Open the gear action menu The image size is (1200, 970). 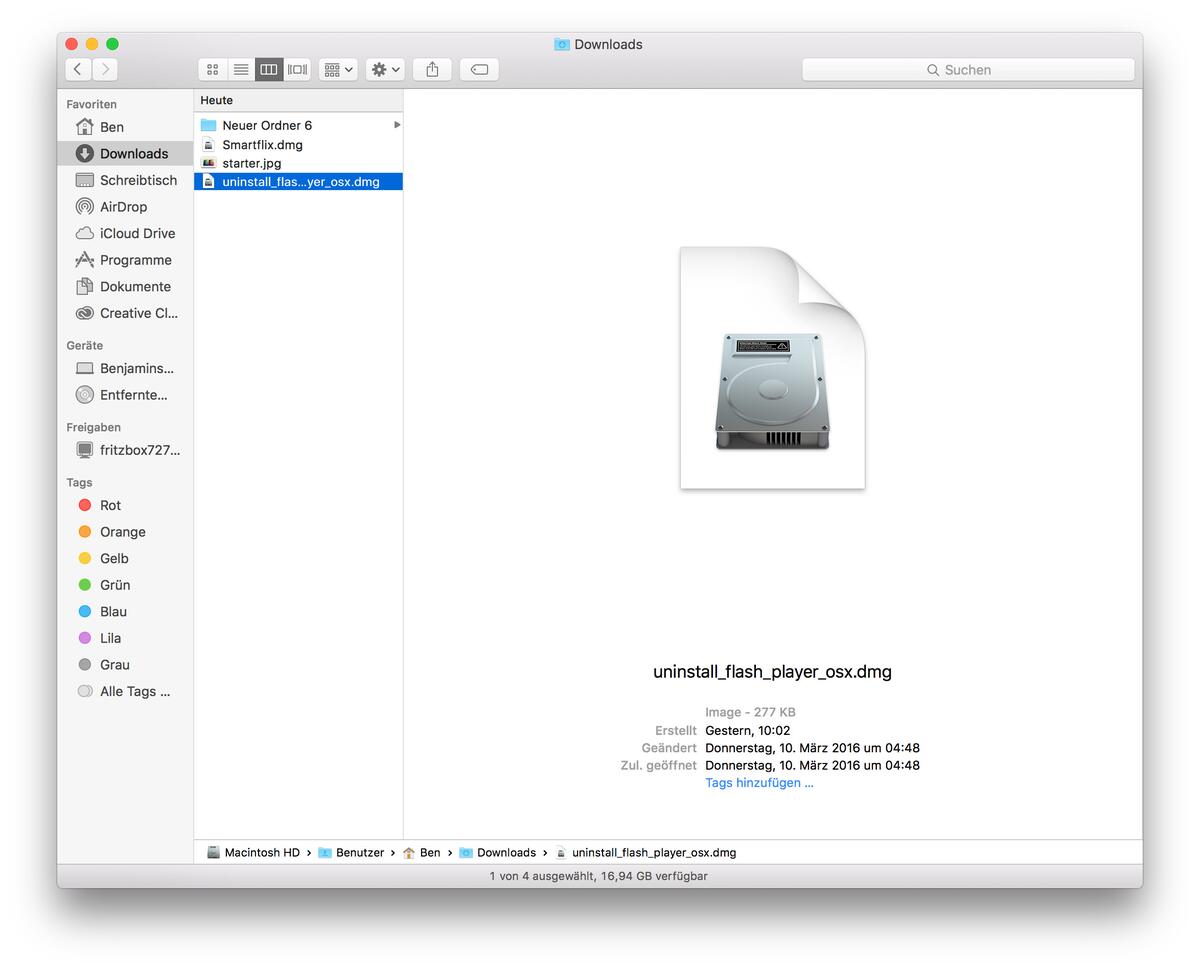coord(385,69)
